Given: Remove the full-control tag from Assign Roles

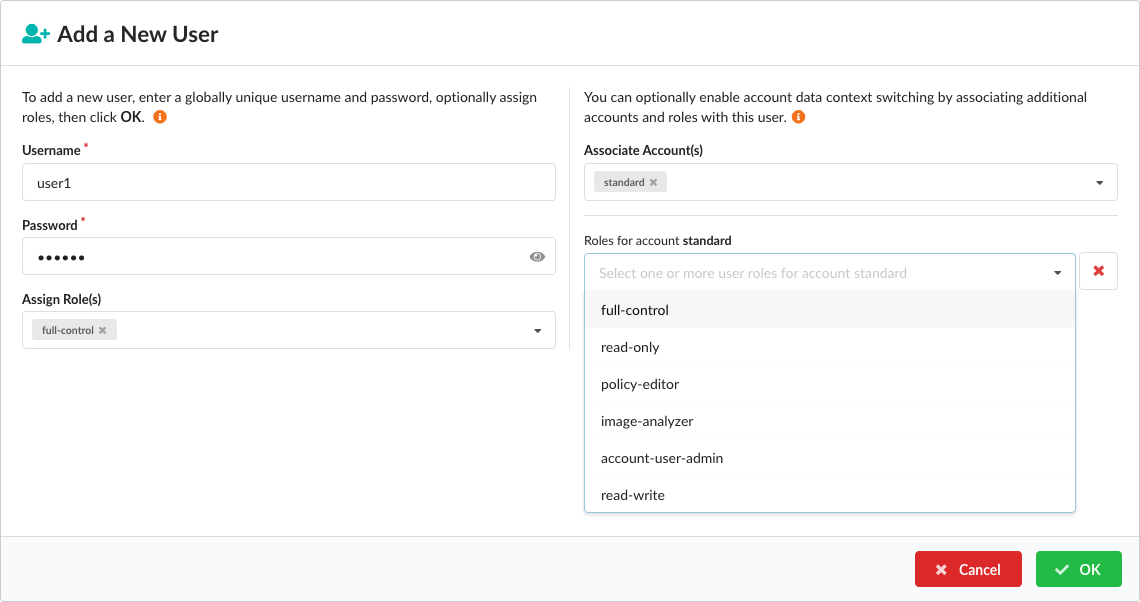Looking at the screenshot, I should click(x=102, y=330).
